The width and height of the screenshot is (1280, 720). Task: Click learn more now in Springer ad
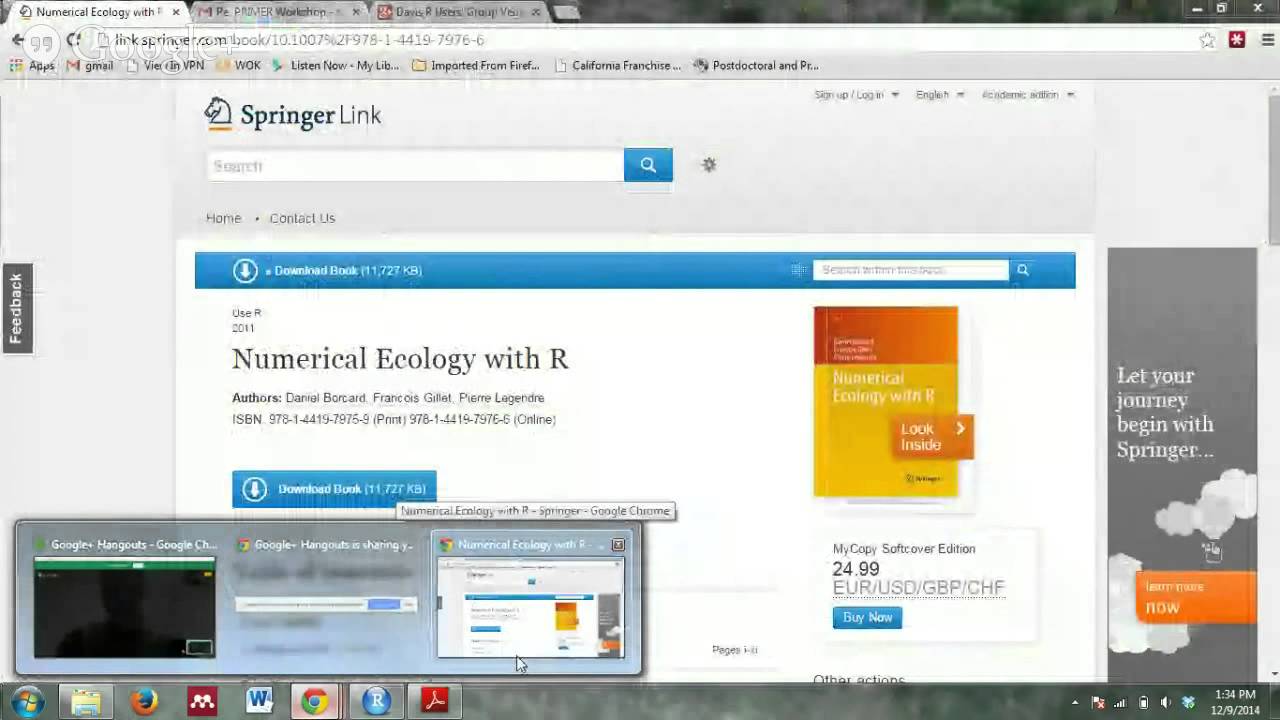tap(1195, 597)
